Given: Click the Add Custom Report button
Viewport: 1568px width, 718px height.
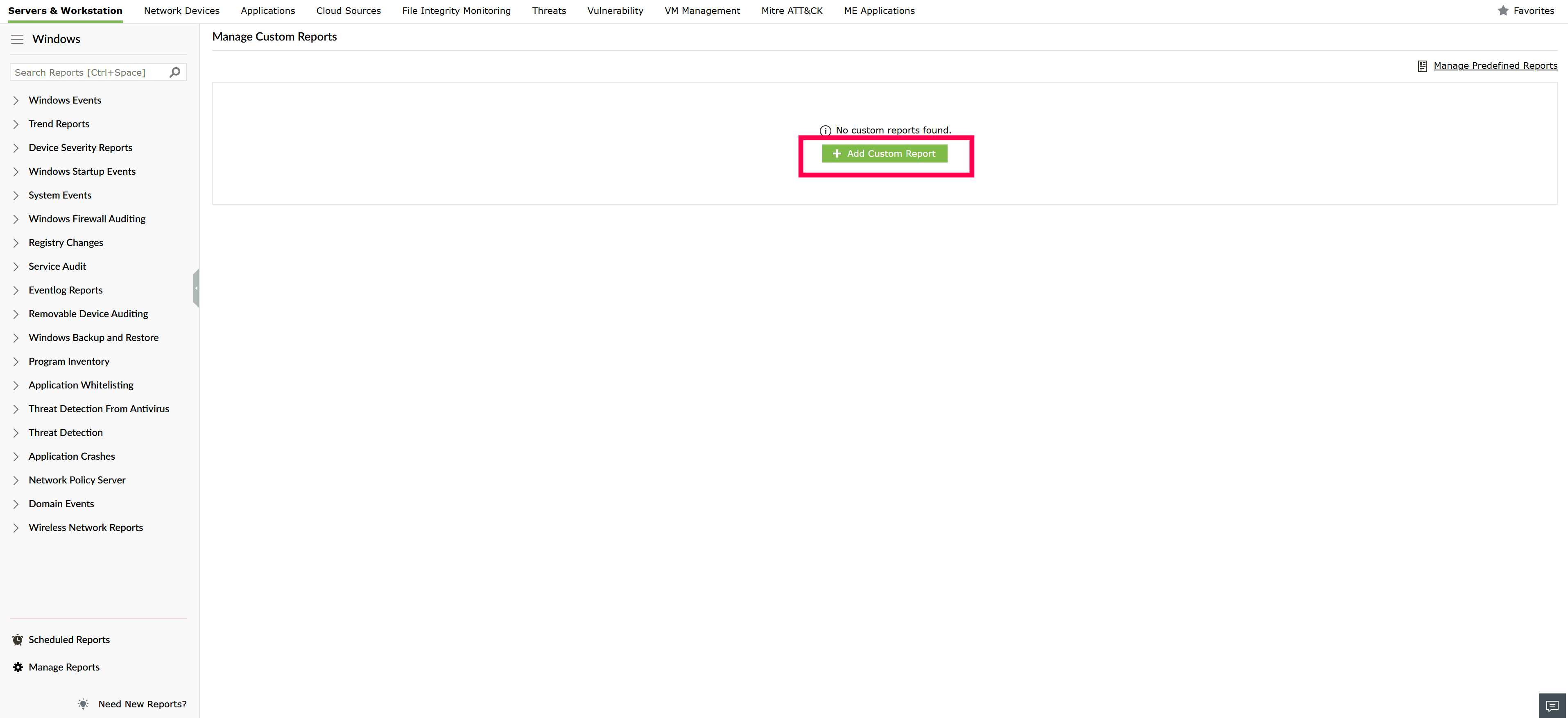Looking at the screenshot, I should pos(885,154).
